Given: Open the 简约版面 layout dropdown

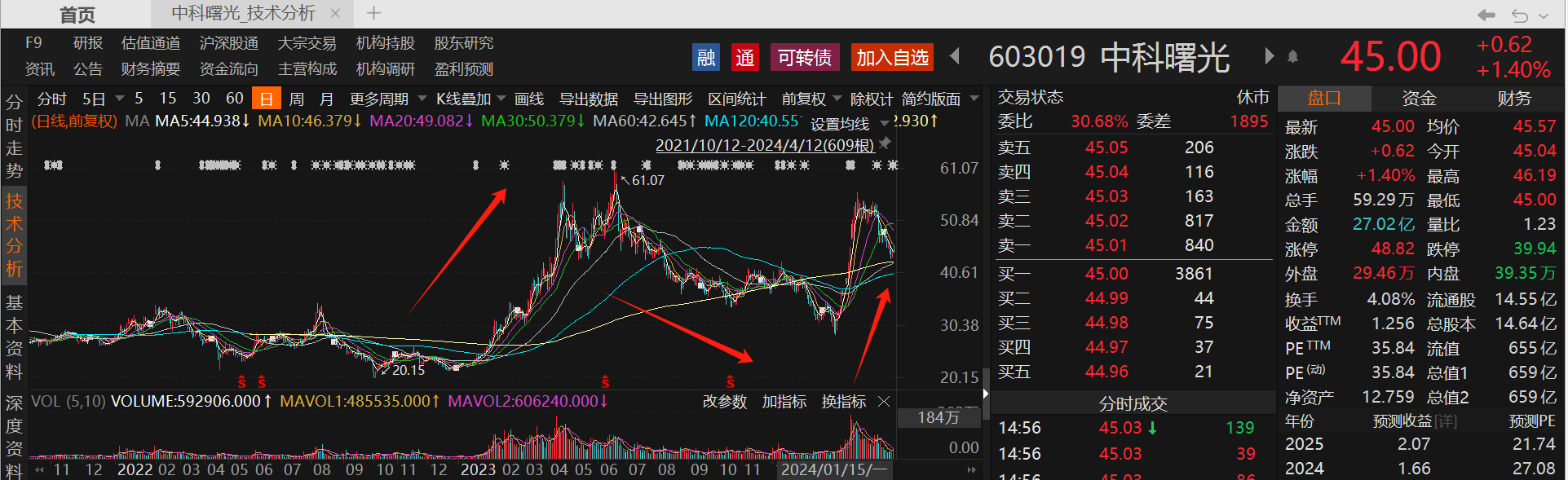Looking at the screenshot, I should pos(974,99).
